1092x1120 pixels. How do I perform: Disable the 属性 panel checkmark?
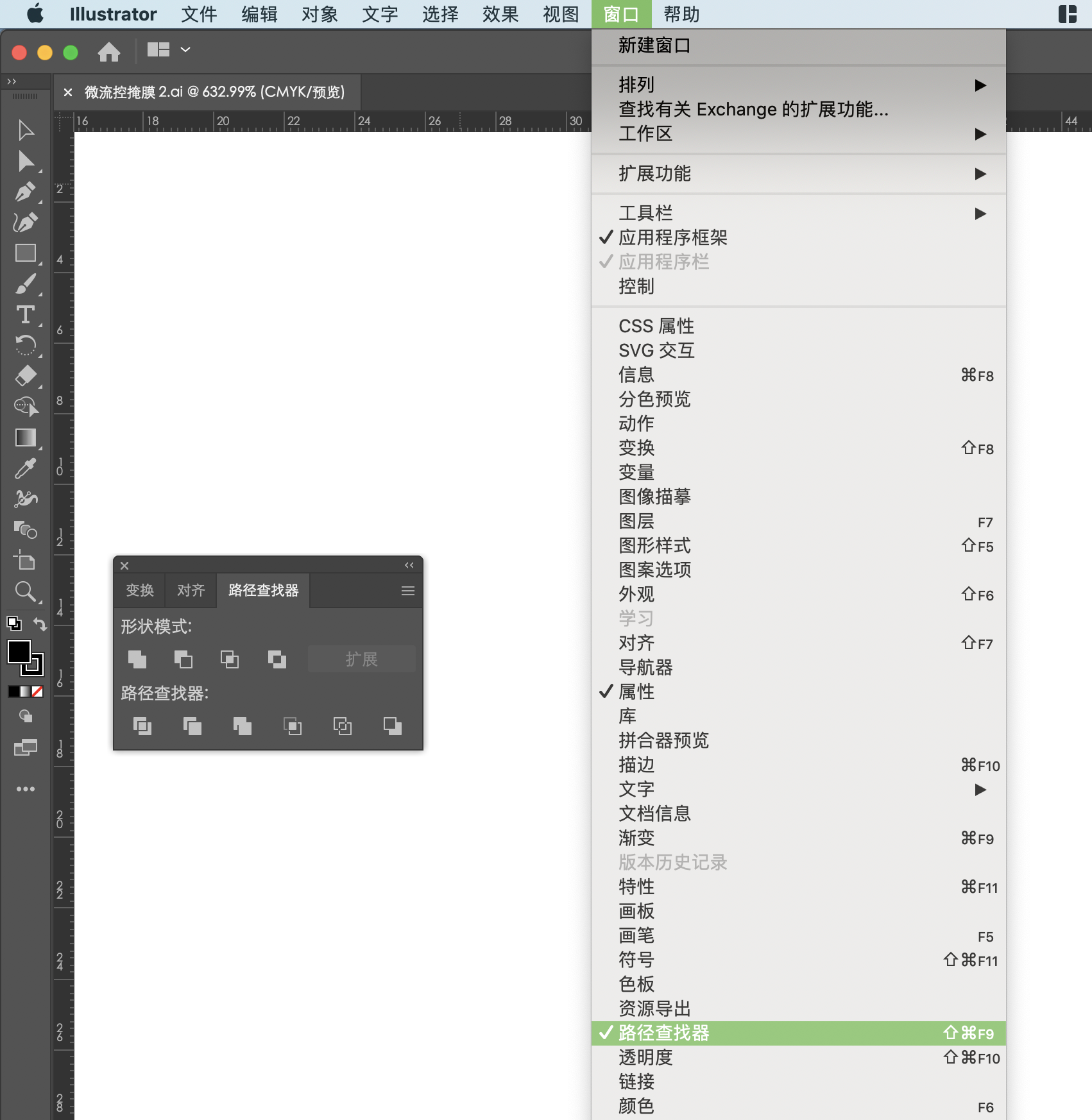point(636,692)
